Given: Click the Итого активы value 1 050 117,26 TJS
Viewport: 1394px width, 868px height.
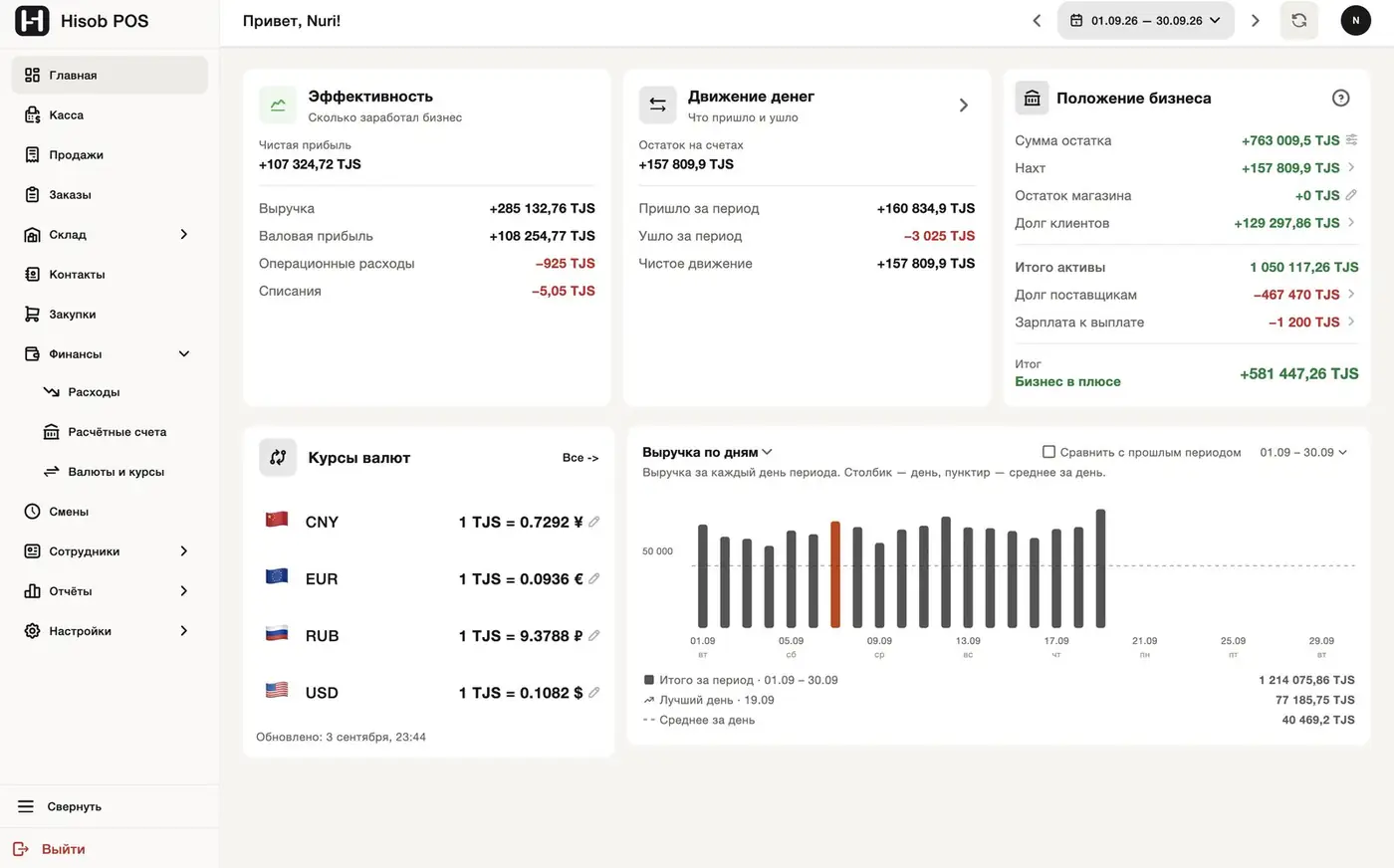Looking at the screenshot, I should pyautogui.click(x=1304, y=267).
